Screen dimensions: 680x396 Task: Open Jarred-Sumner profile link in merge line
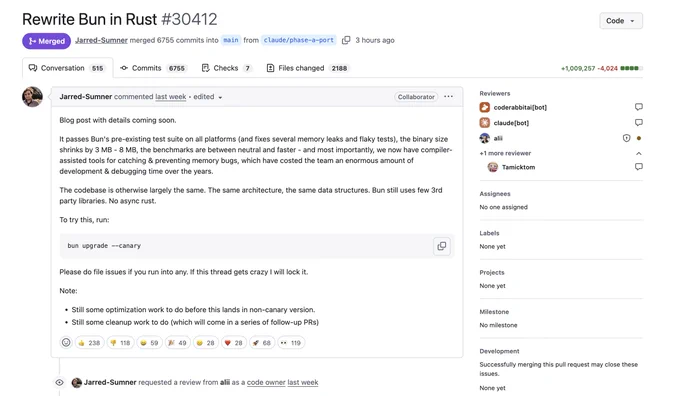tap(101, 40)
